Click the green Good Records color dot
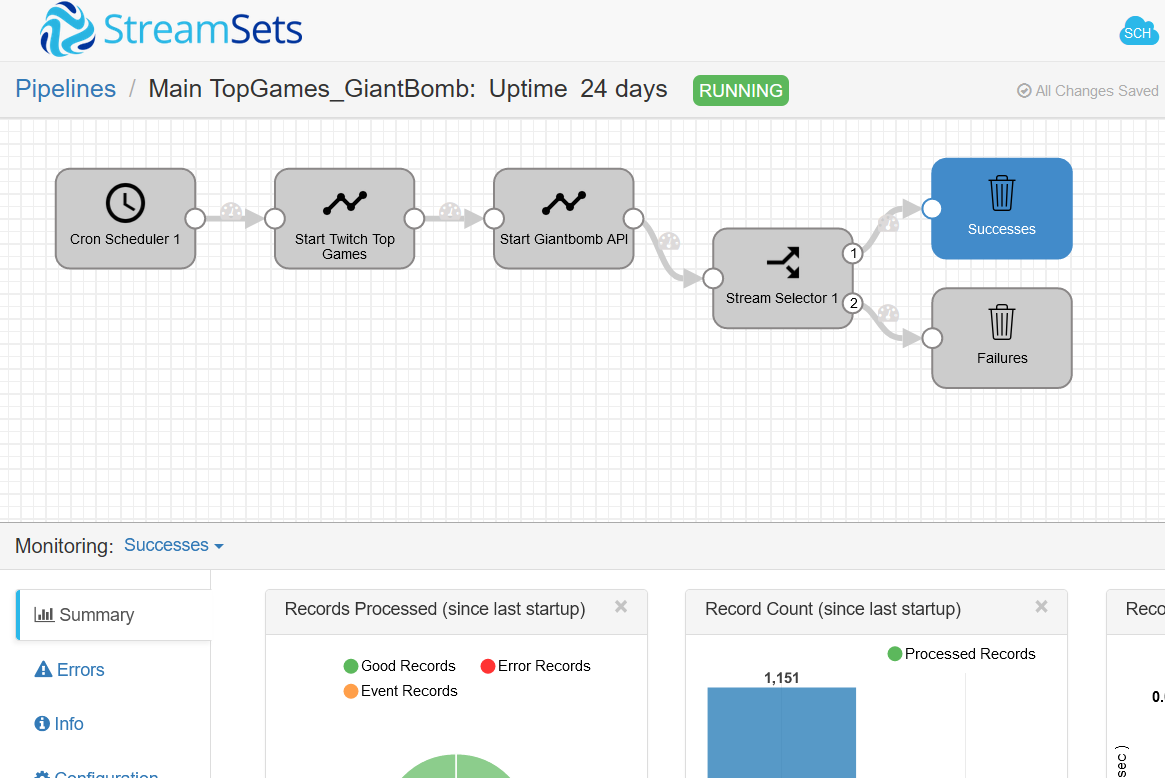 351,666
